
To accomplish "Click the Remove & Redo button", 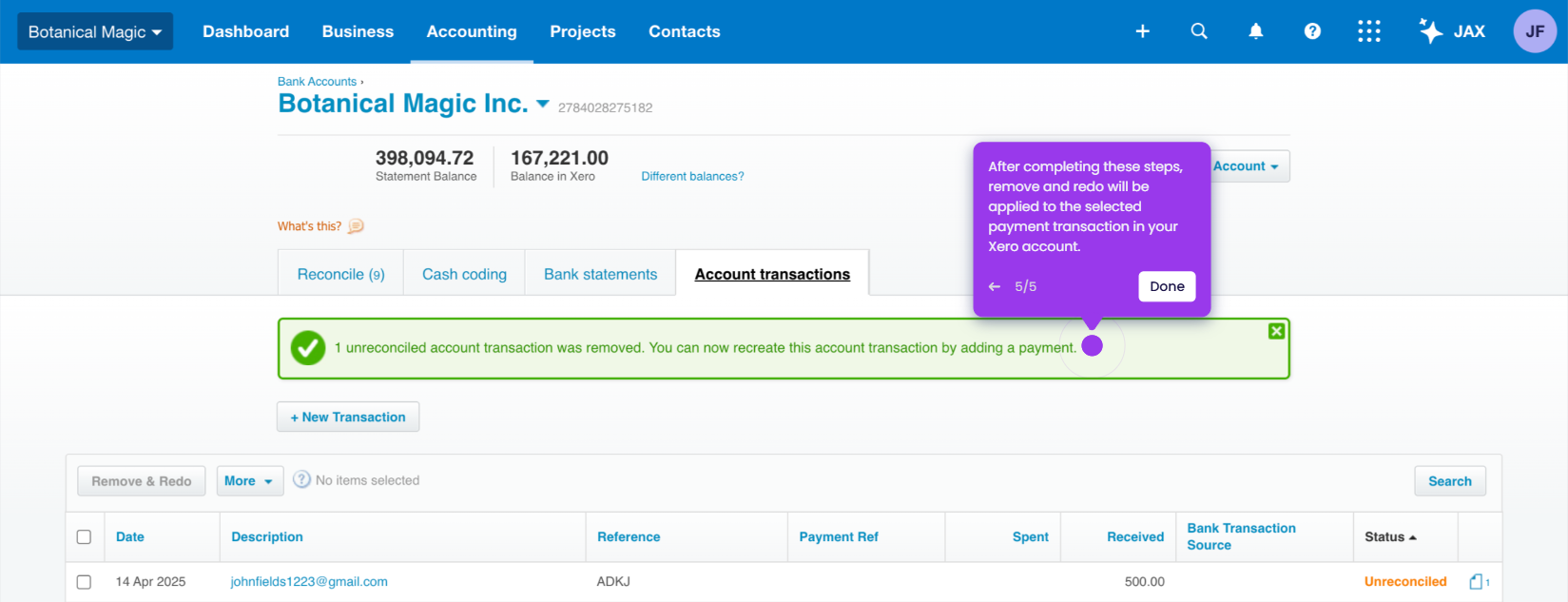I will 142,481.
